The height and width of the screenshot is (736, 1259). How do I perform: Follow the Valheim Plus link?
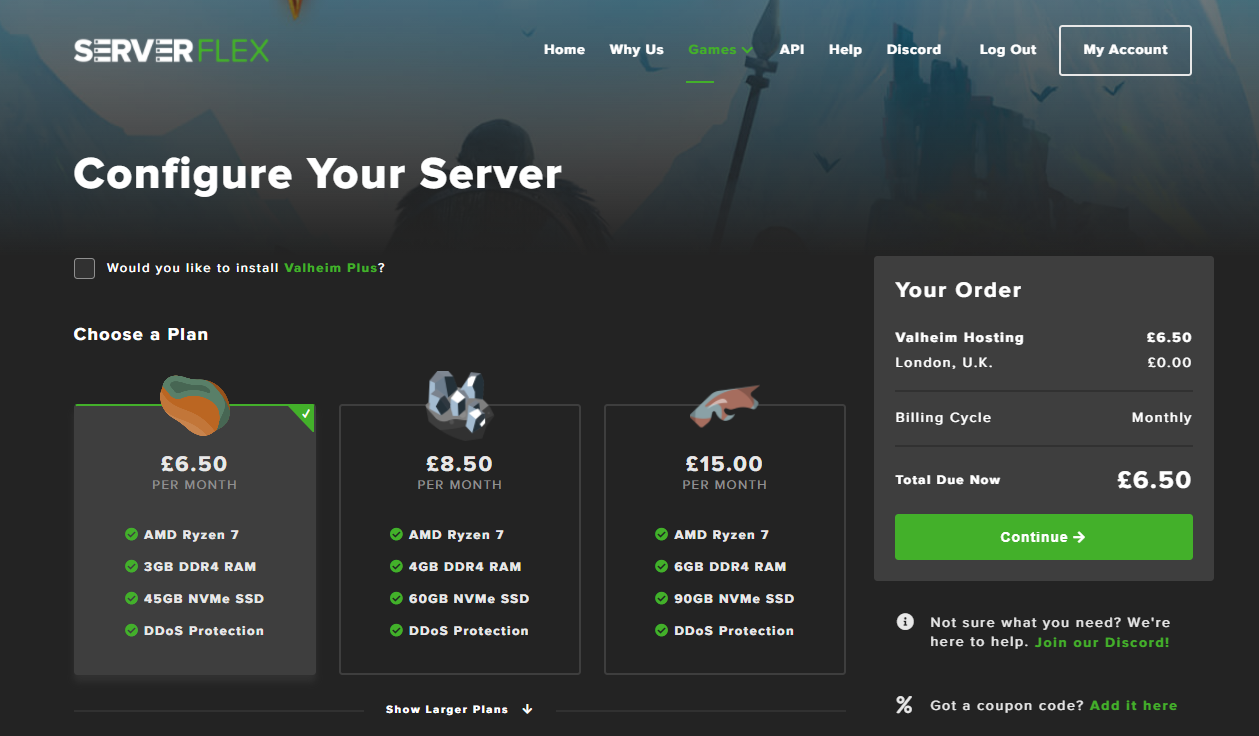pyautogui.click(x=331, y=268)
